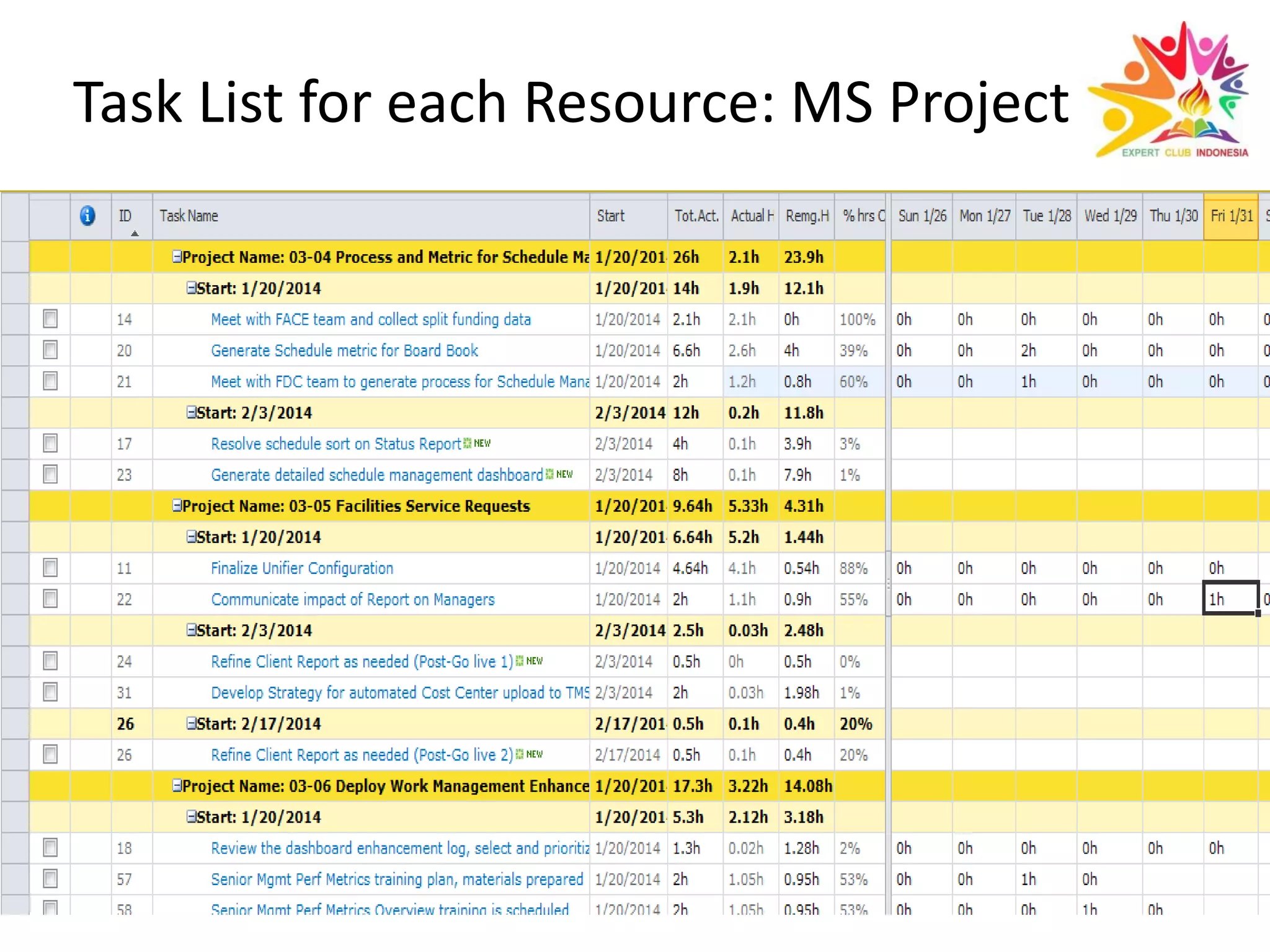Collapse Project 03-05 Facilities Service Requests

(x=177, y=505)
